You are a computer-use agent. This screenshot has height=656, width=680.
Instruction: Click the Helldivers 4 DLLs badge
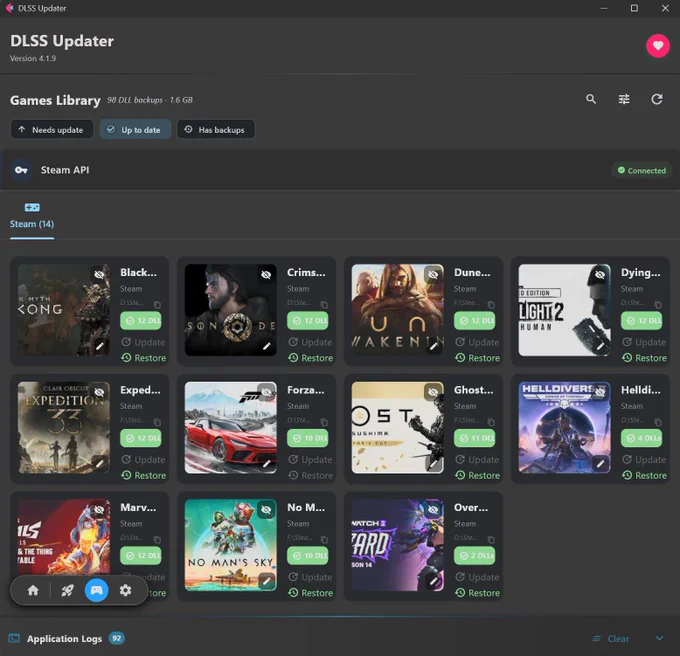pos(642,438)
